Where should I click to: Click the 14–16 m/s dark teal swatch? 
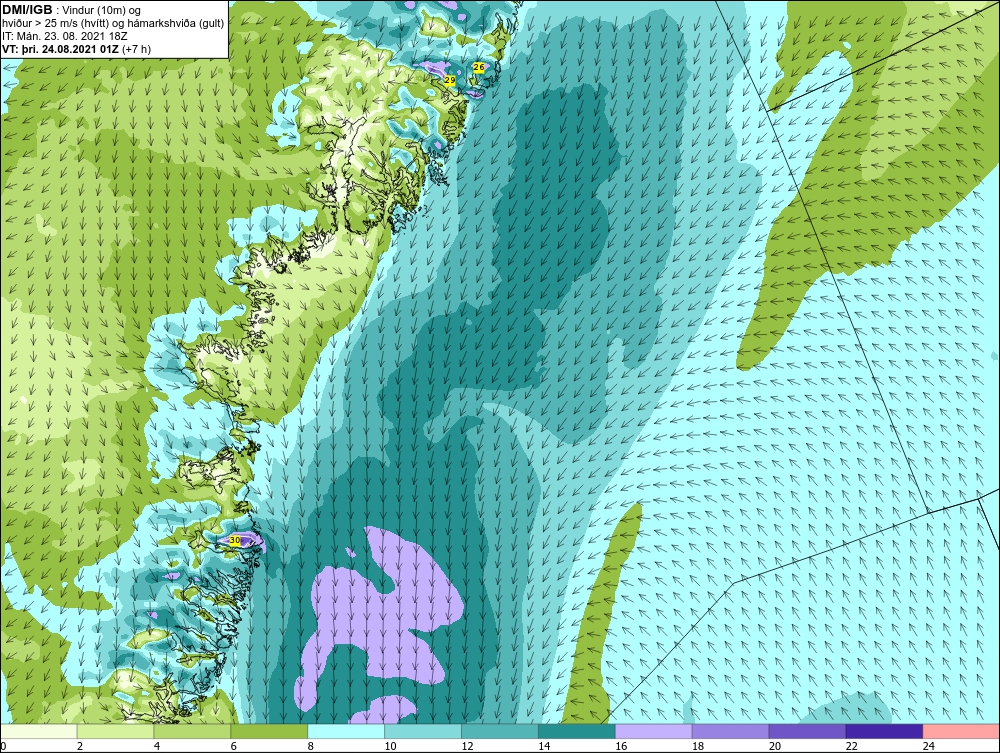tap(577, 731)
